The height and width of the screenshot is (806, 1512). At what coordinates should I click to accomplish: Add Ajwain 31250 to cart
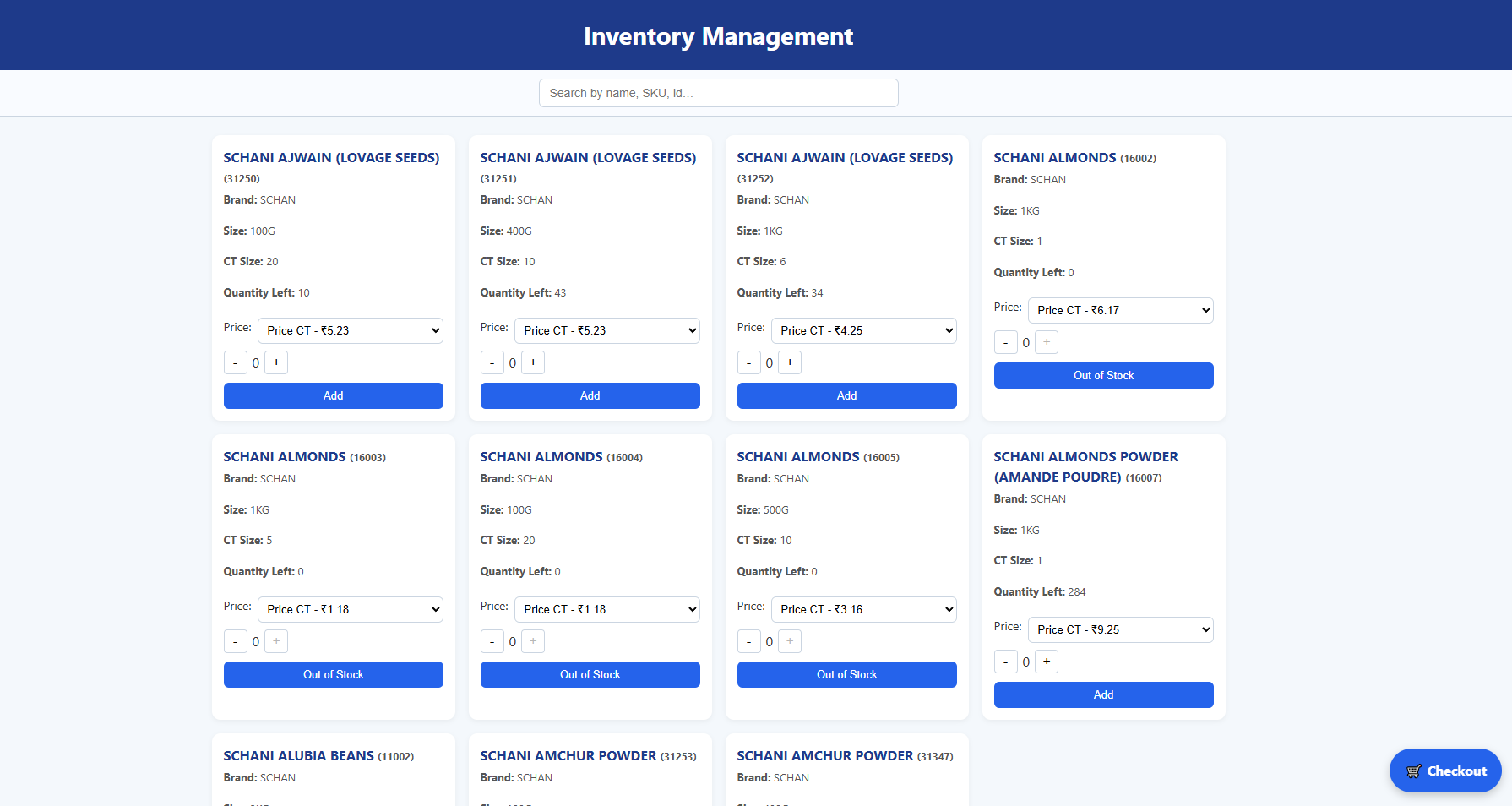point(333,395)
